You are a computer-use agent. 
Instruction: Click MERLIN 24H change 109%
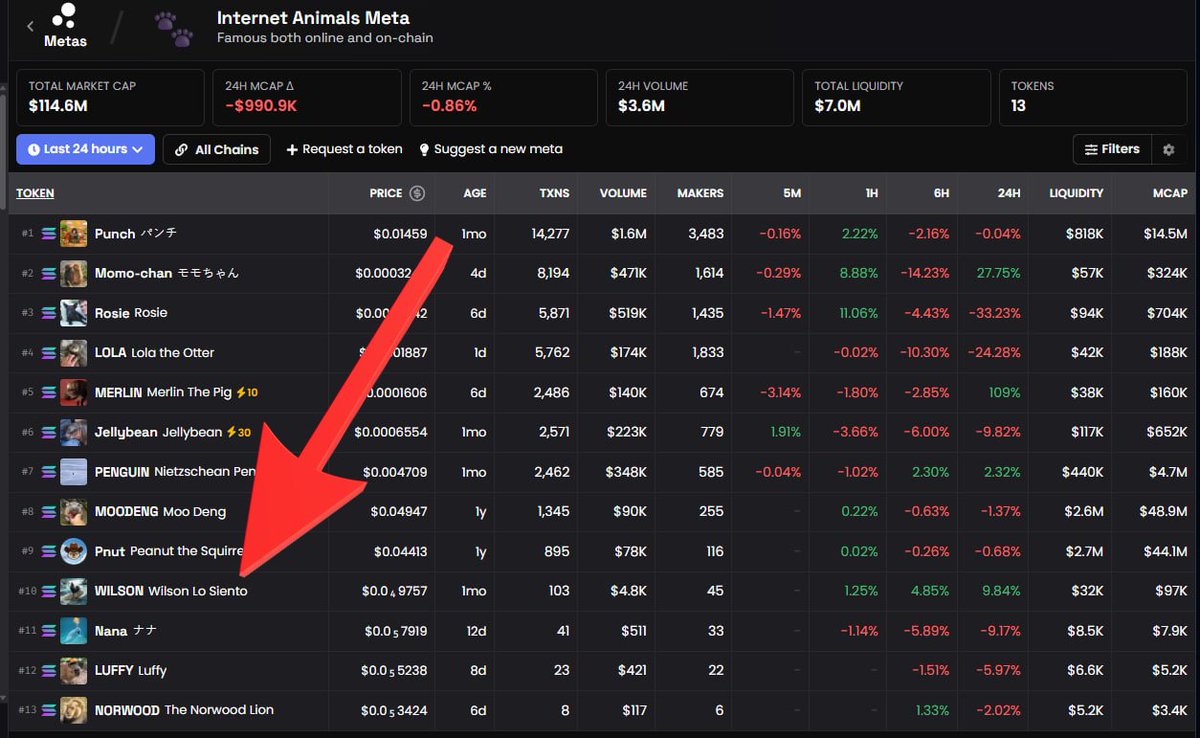pos(1004,392)
